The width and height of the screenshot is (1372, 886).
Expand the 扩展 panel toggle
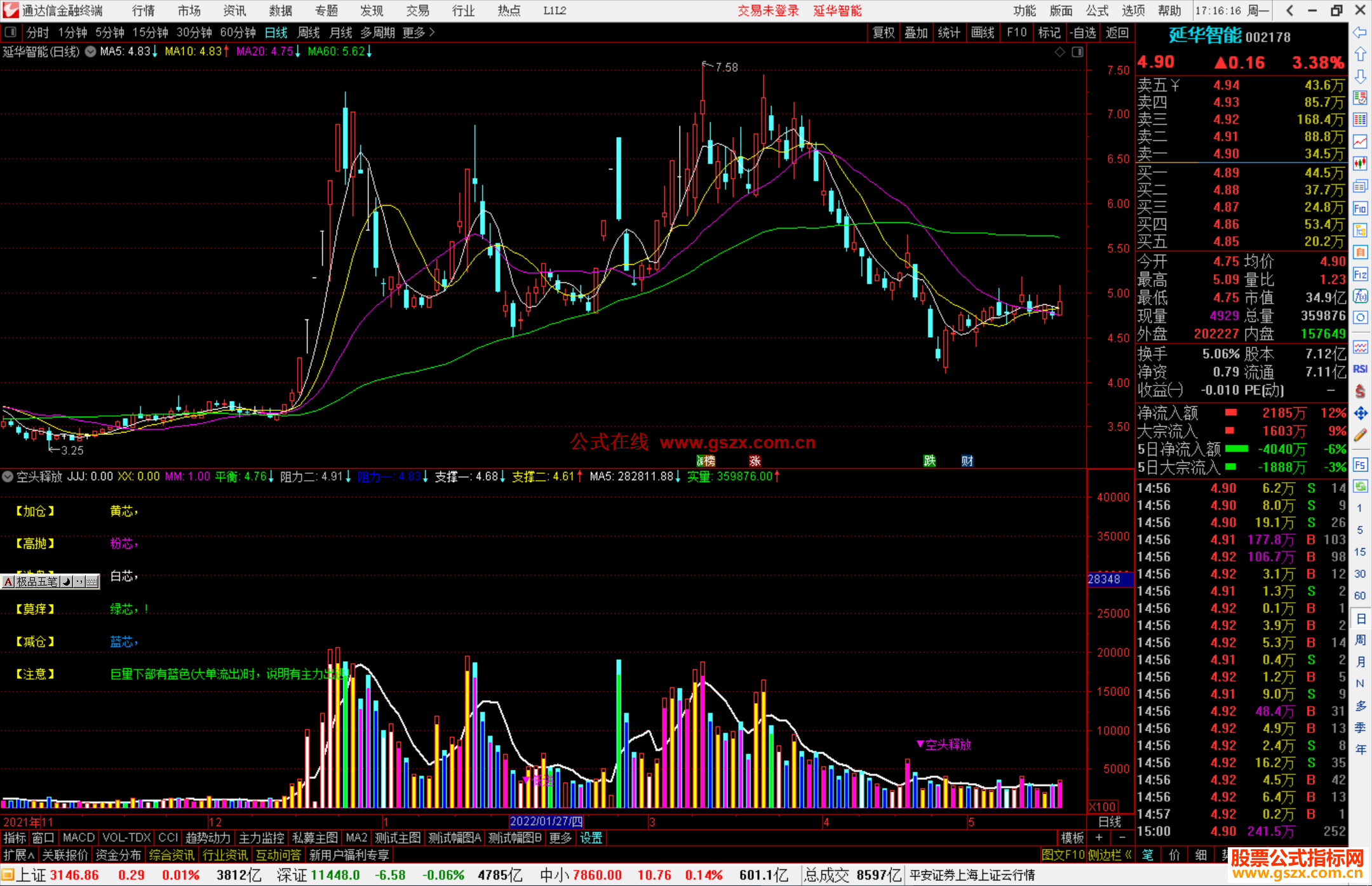pyautogui.click(x=19, y=855)
